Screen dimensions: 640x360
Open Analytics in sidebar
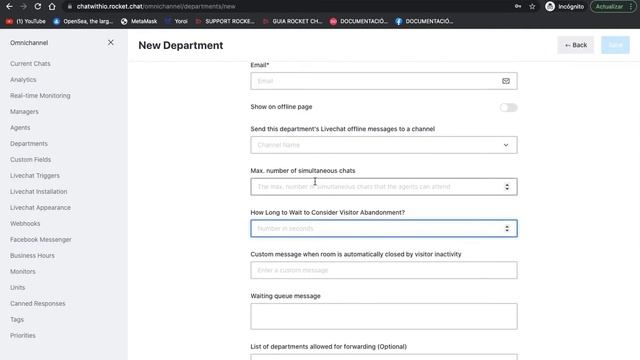23,80
